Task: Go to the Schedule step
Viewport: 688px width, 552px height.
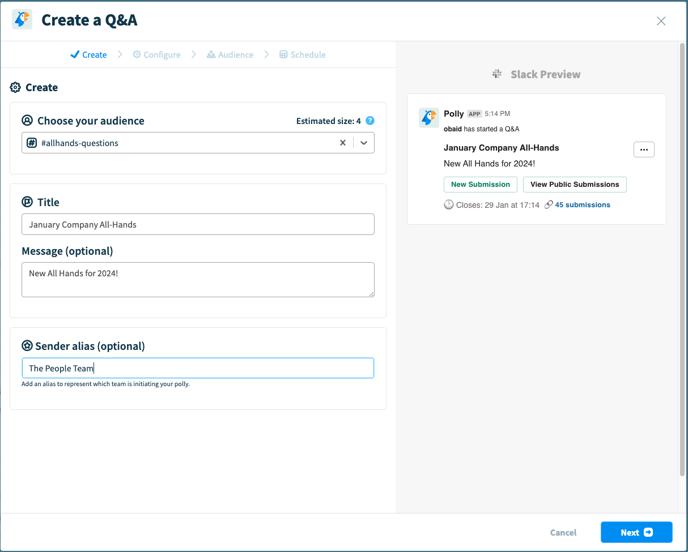Action: pyautogui.click(x=302, y=54)
